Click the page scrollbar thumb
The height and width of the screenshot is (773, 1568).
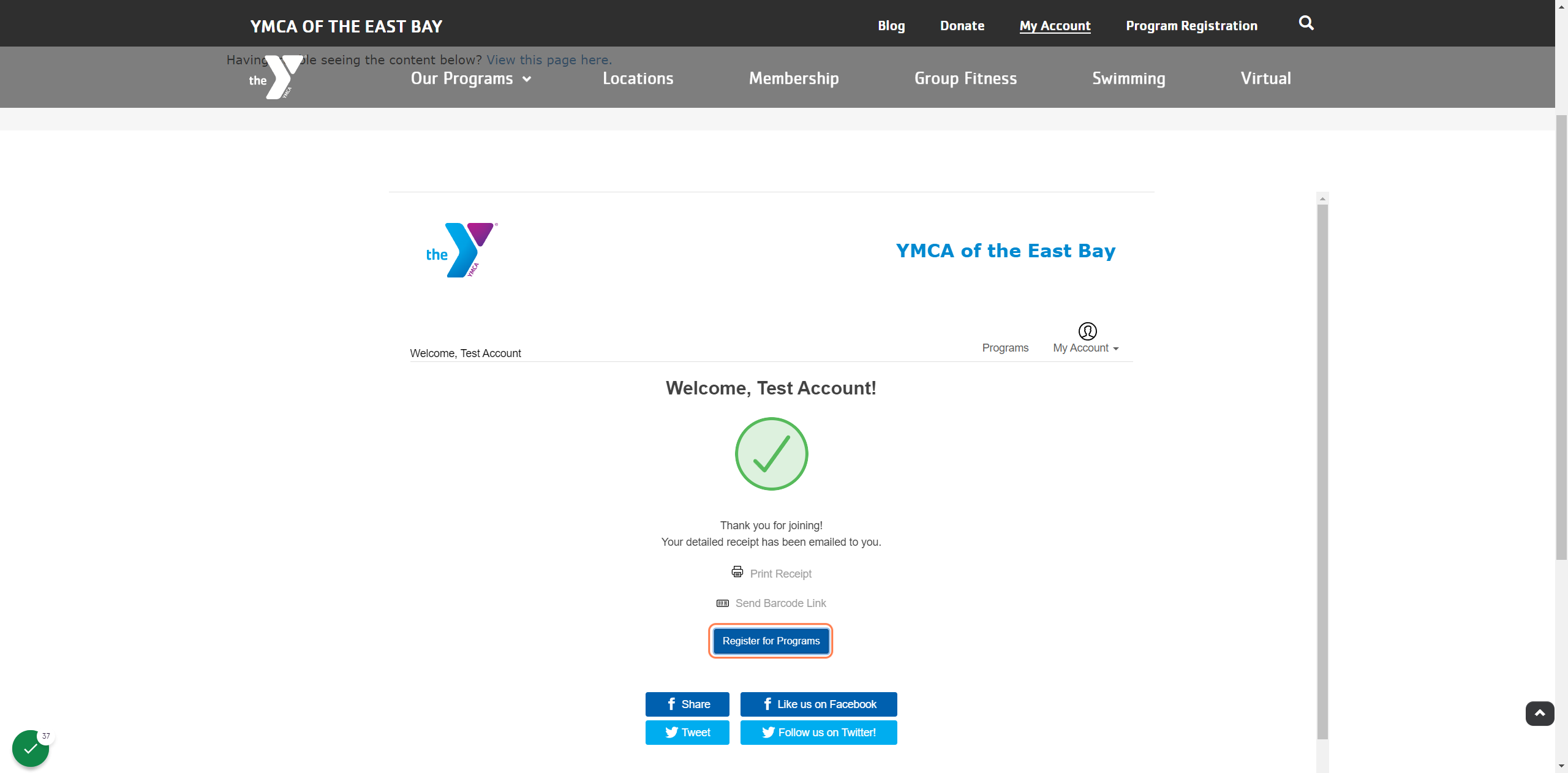click(1561, 337)
